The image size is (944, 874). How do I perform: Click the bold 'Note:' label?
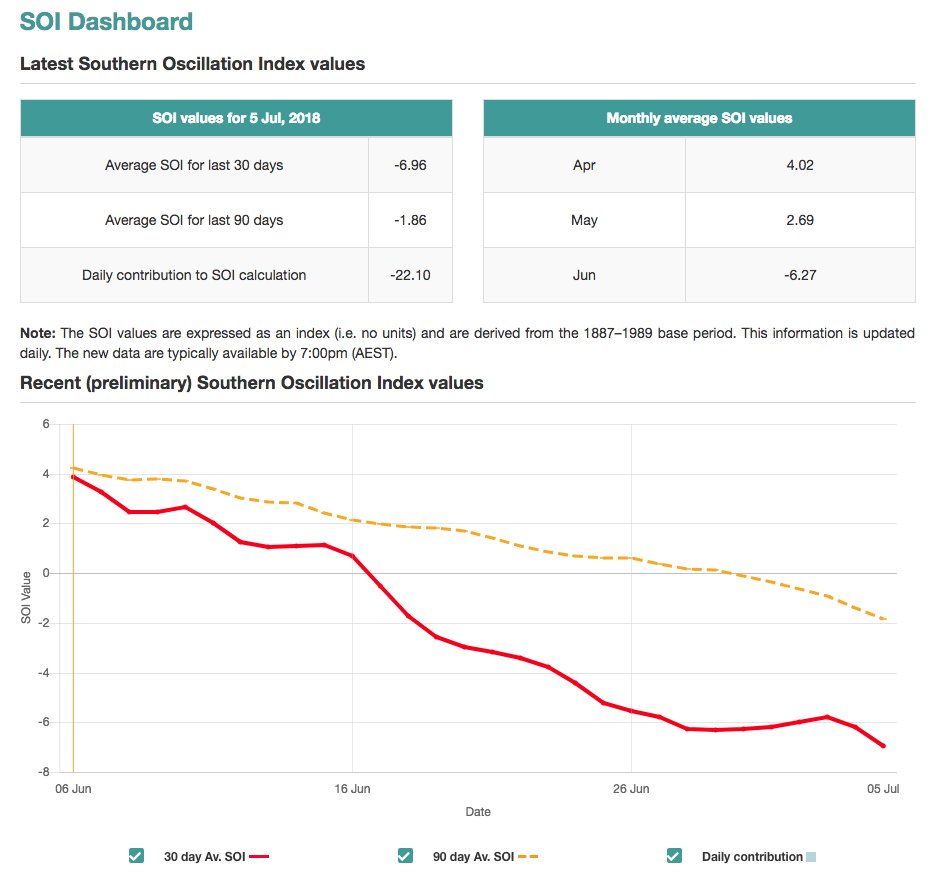tap(37, 333)
